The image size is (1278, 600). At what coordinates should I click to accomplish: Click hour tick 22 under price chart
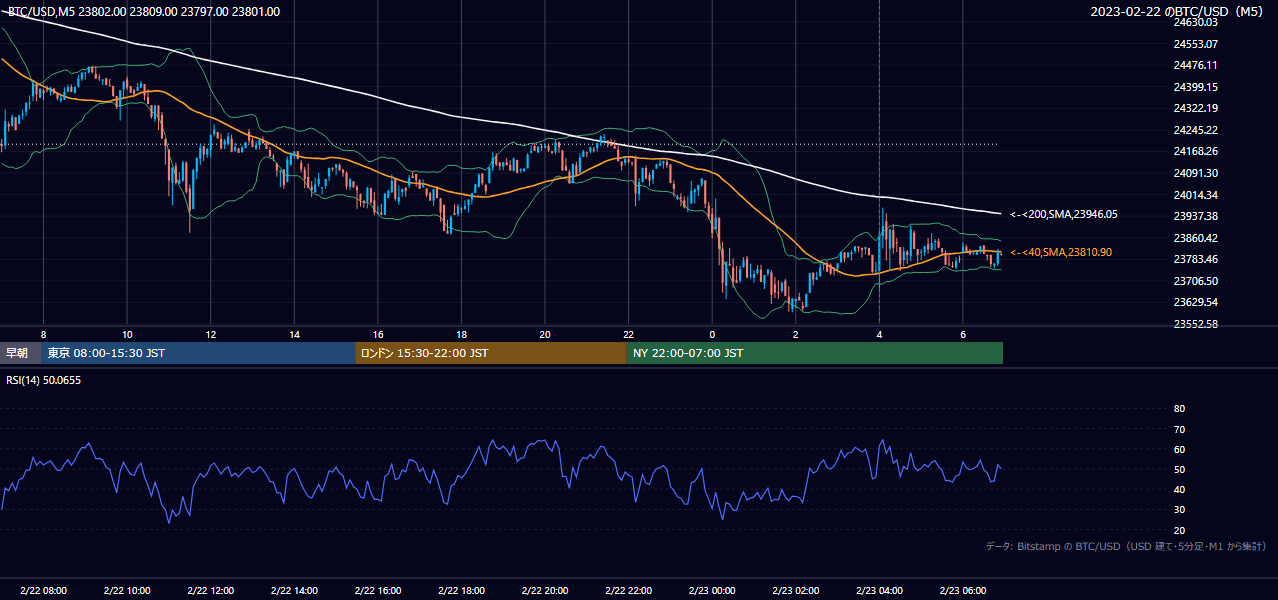(x=628, y=334)
